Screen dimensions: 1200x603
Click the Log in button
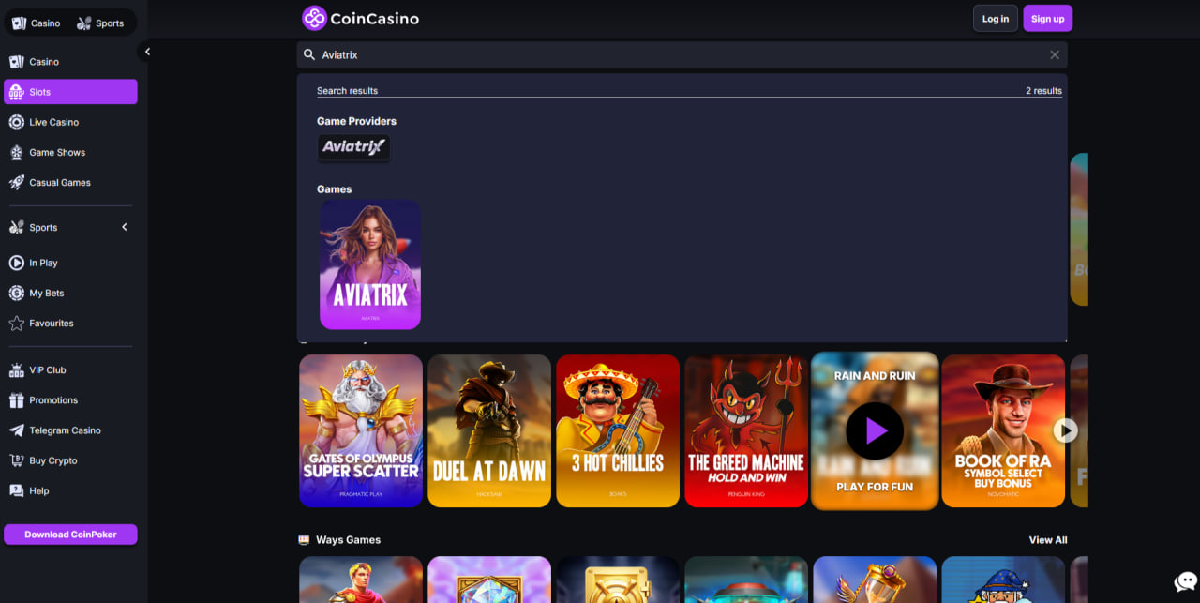click(x=995, y=19)
